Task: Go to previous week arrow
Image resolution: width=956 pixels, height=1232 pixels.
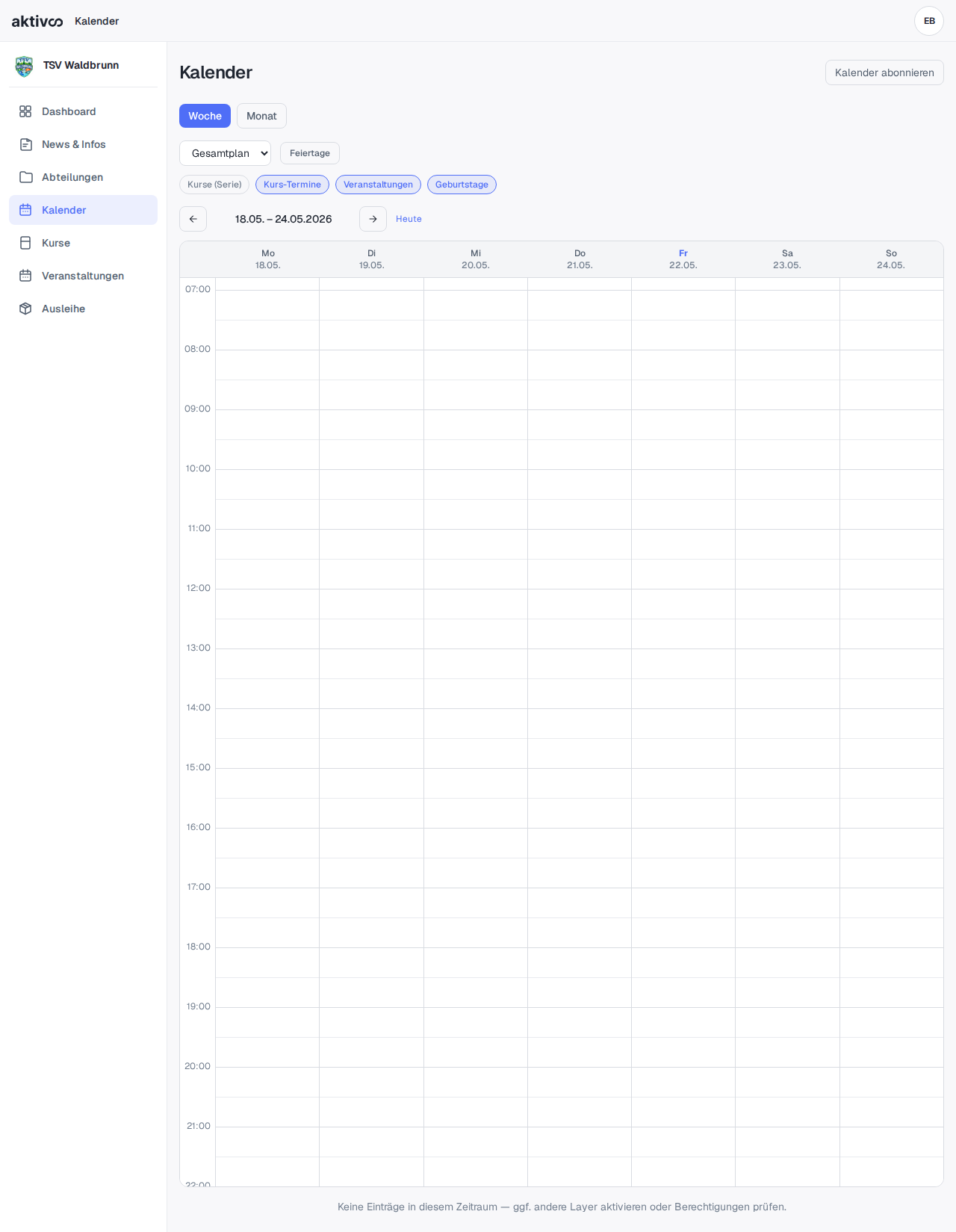Action: click(x=193, y=219)
